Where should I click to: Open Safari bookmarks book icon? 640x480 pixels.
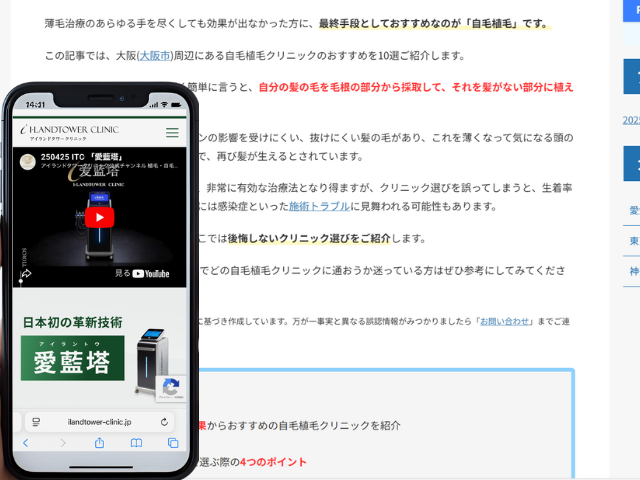(x=136, y=443)
